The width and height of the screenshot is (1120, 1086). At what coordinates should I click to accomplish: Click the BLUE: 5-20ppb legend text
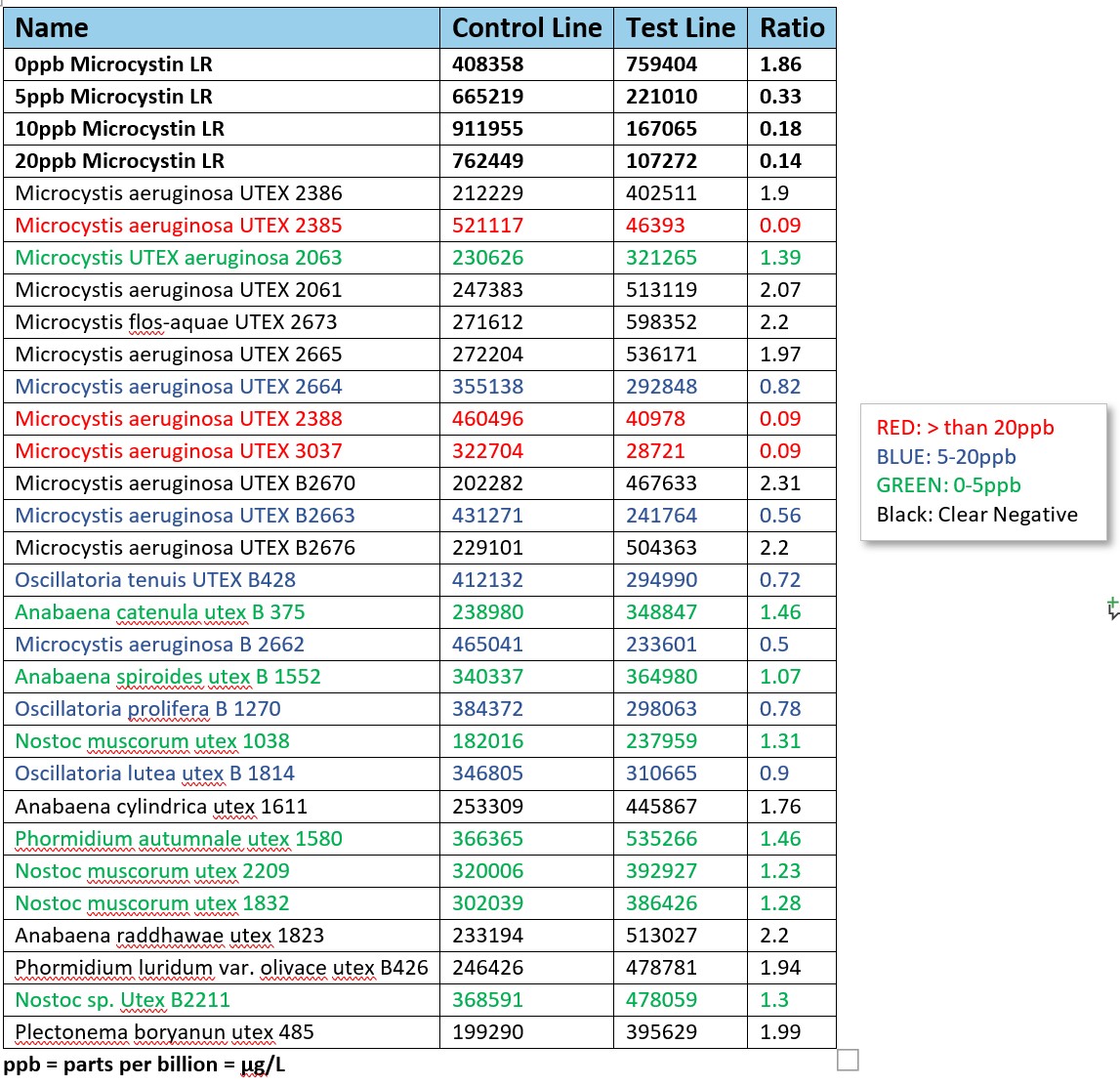[945, 457]
